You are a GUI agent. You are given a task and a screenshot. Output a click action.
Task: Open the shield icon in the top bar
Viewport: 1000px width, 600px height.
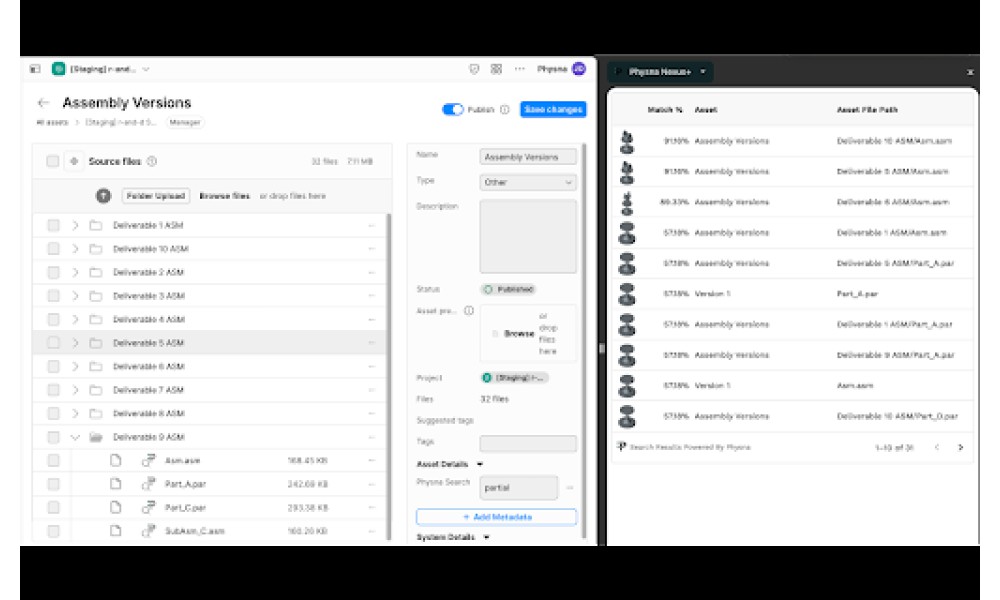click(474, 69)
